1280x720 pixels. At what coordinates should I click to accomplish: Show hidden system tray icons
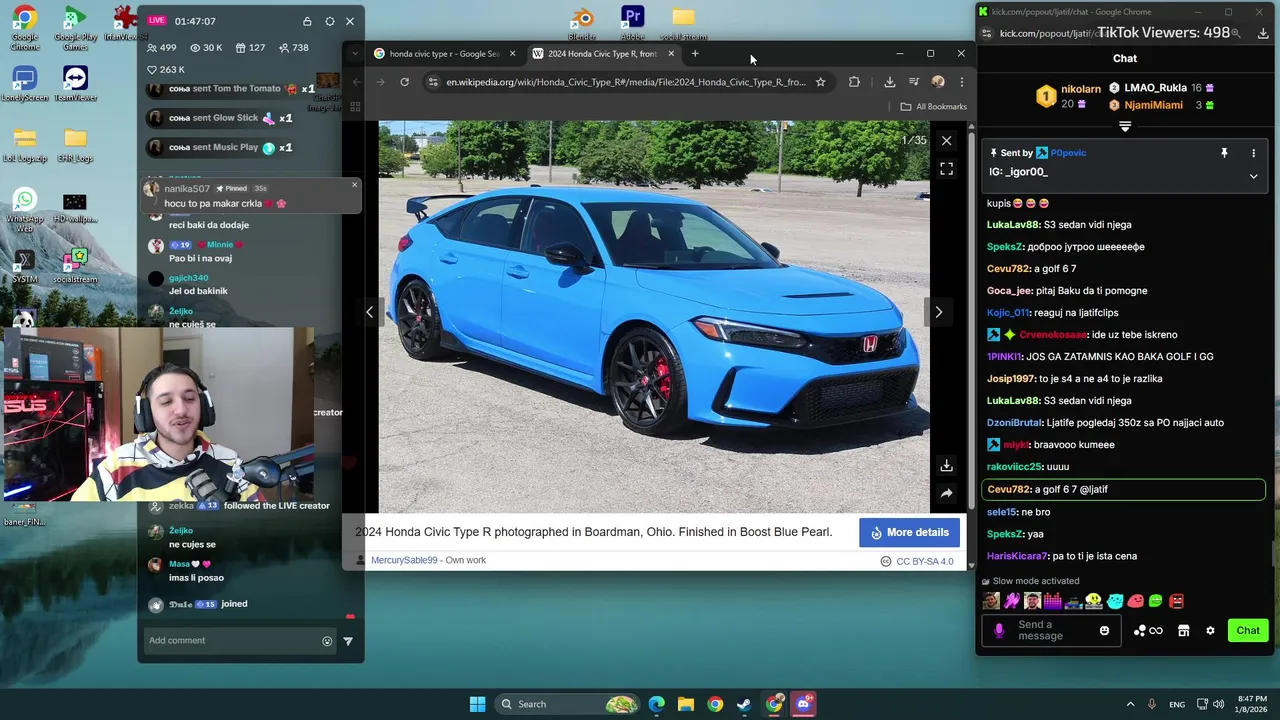coord(1130,704)
